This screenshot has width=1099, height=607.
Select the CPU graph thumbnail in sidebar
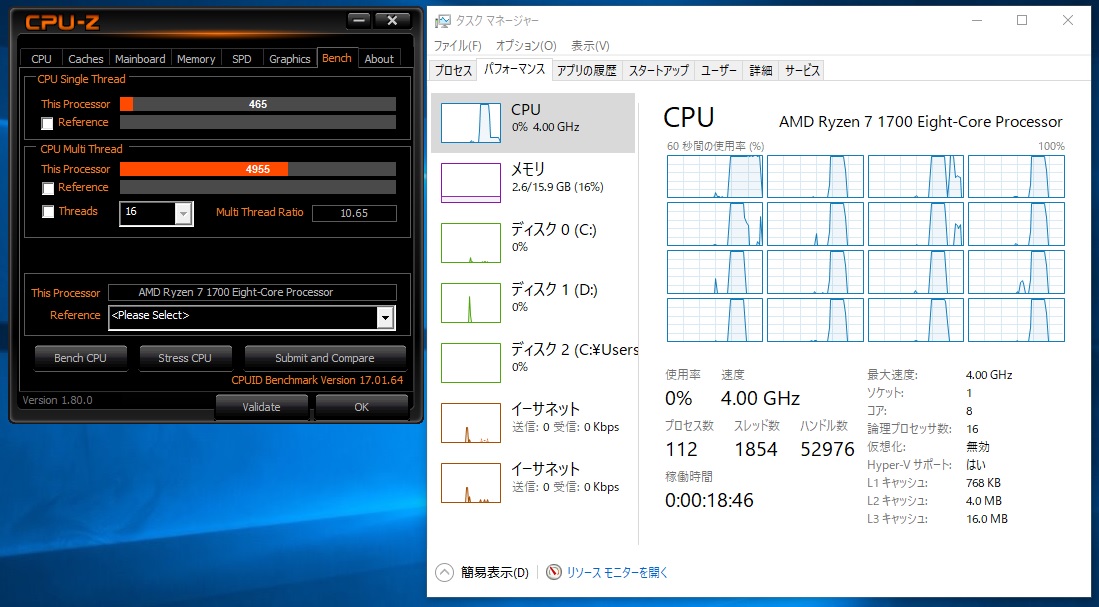point(471,122)
